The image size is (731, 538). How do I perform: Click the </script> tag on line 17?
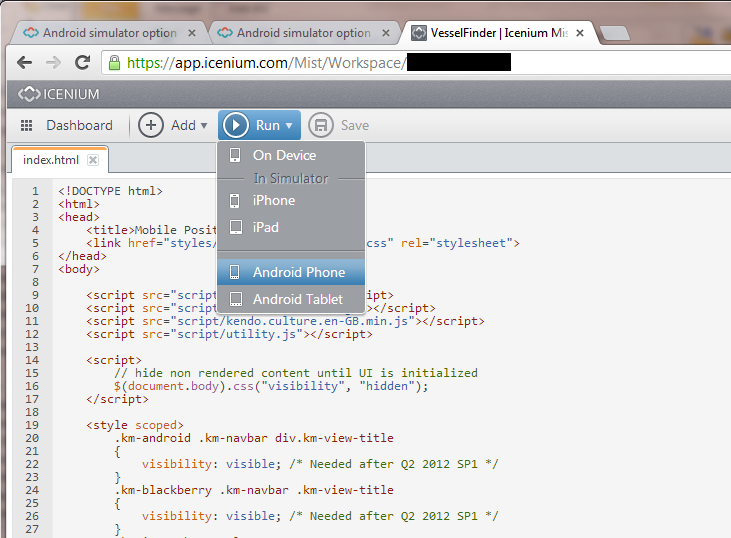pyautogui.click(x=117, y=399)
